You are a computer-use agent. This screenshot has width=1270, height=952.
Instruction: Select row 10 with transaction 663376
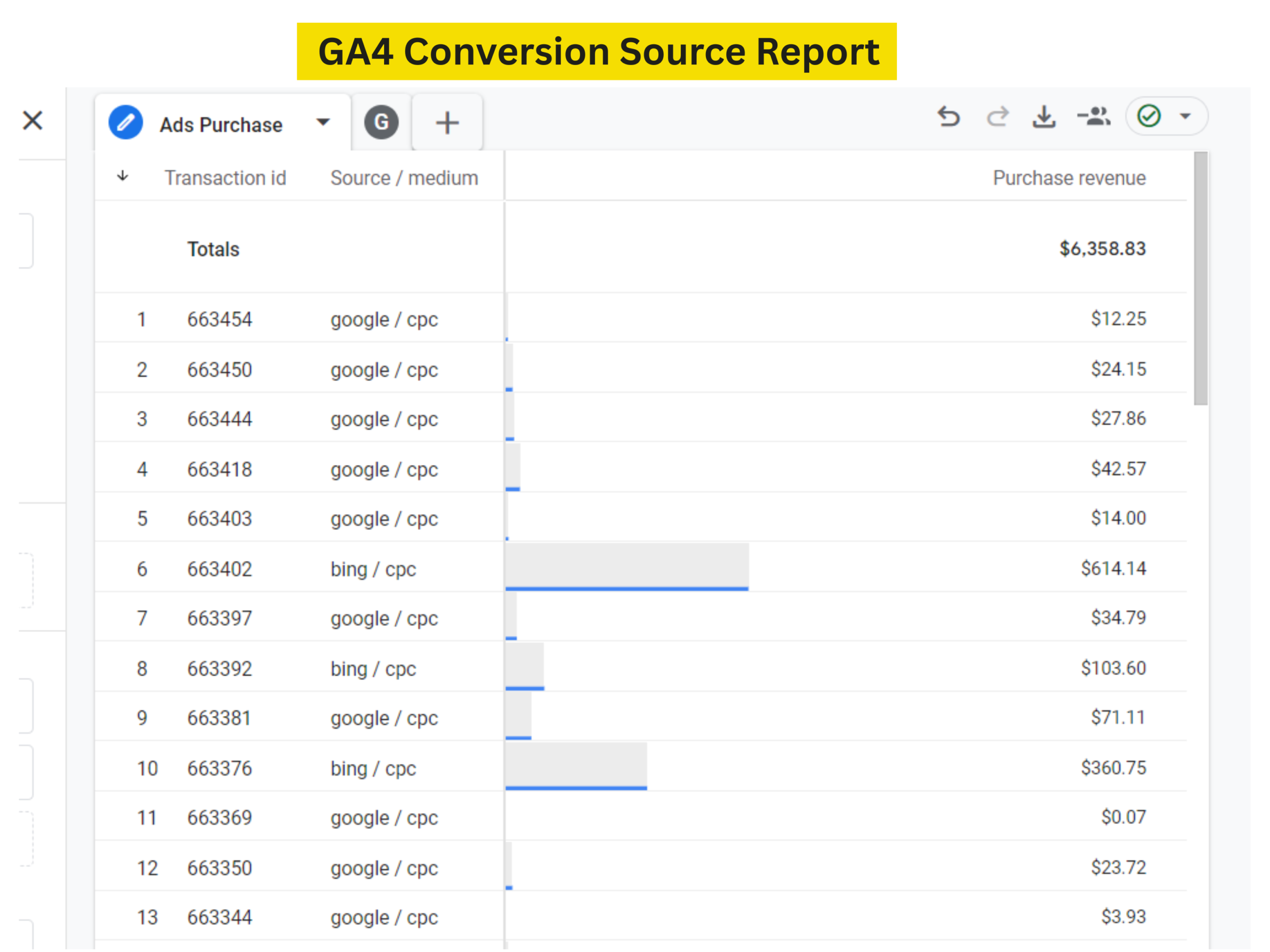click(x=219, y=769)
